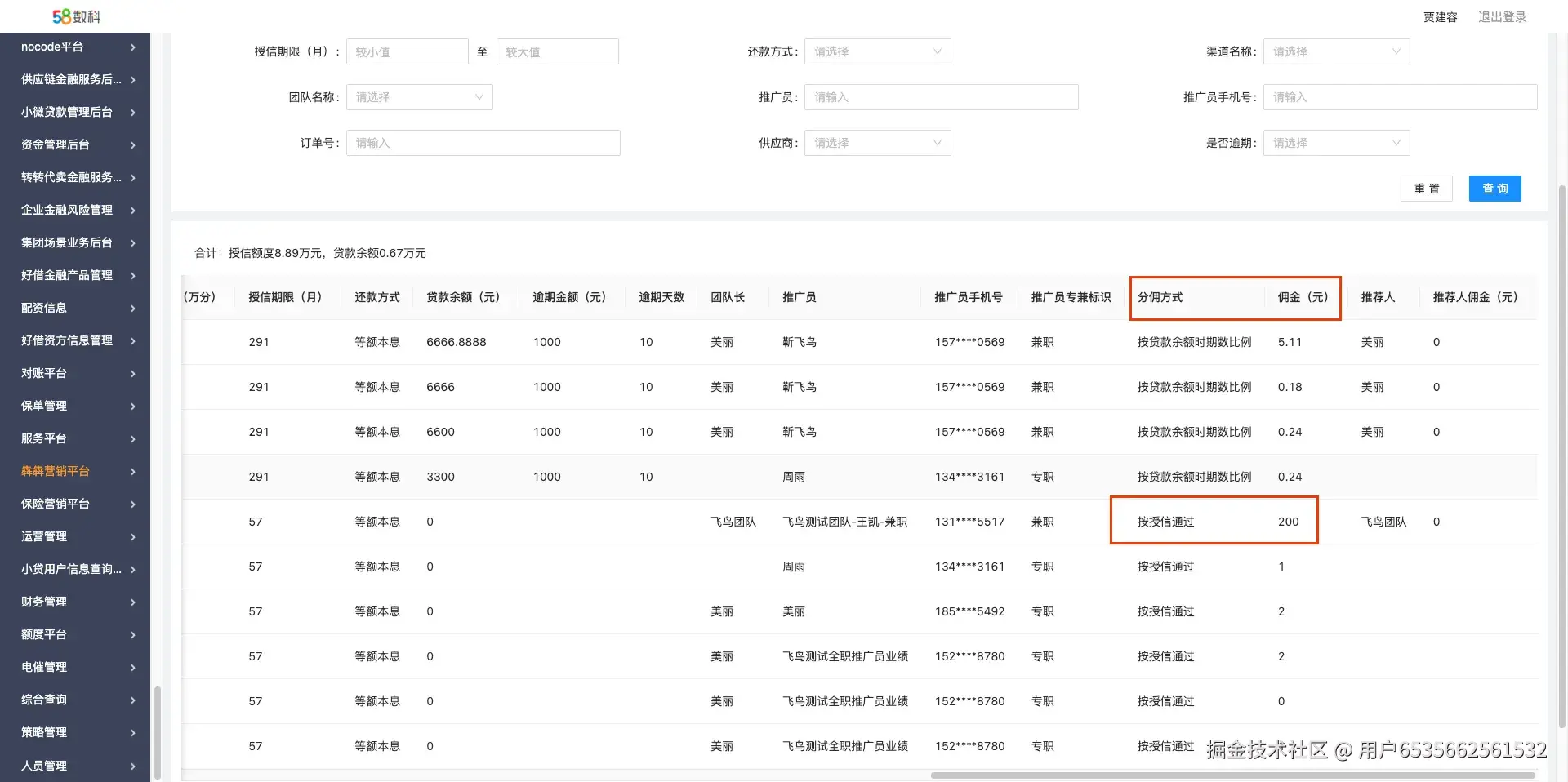The height and width of the screenshot is (782, 1568).
Task: Open the 电催管理 menu item
Action: [75, 668]
